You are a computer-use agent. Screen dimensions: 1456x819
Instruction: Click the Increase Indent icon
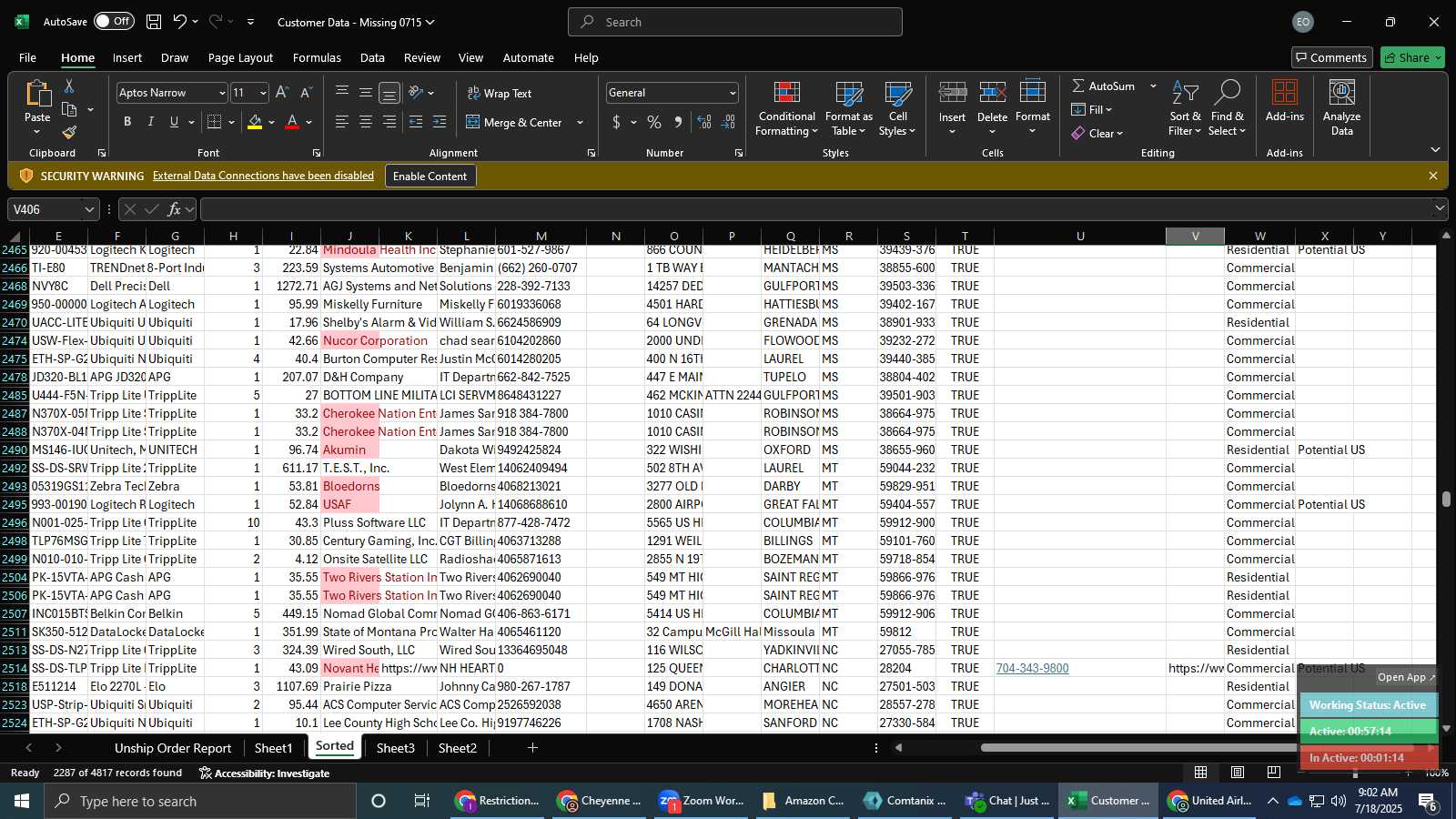[440, 122]
